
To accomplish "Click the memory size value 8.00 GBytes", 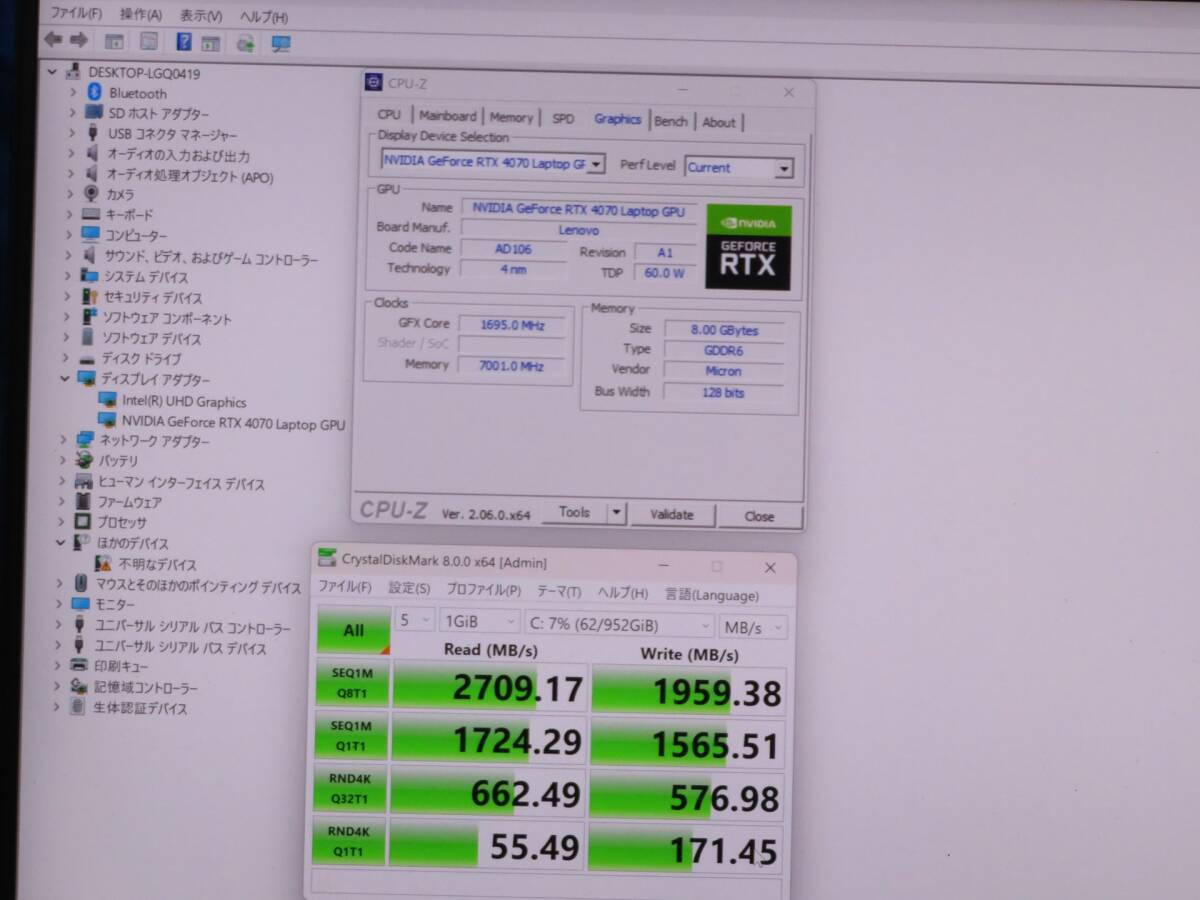I will coord(724,330).
